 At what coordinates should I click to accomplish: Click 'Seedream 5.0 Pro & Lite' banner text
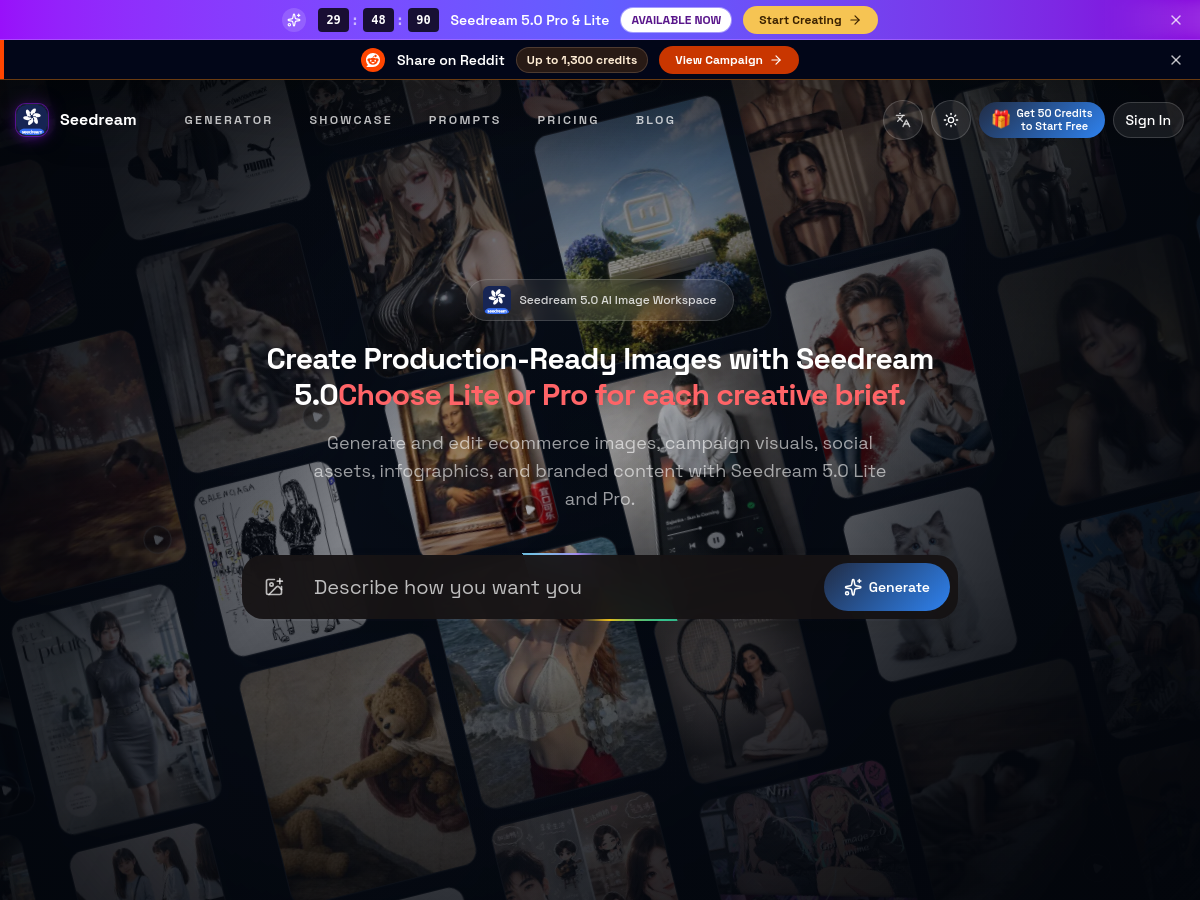click(530, 20)
